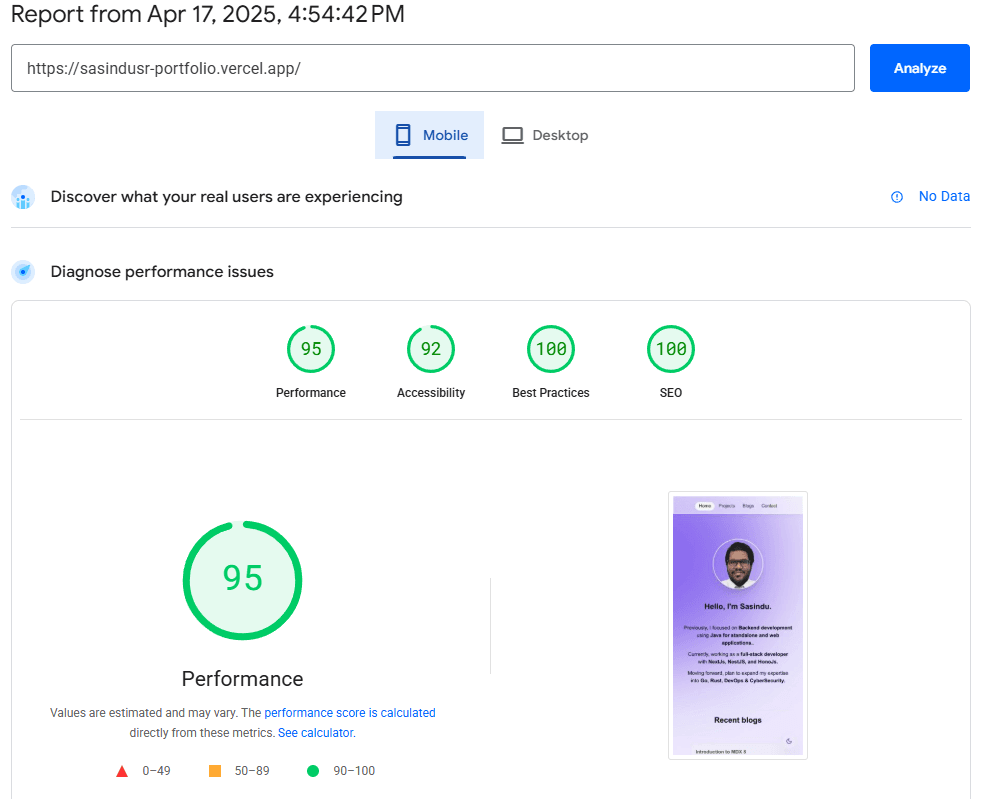Click the SEO 100 score gauge
The image size is (985, 799).
click(x=671, y=349)
